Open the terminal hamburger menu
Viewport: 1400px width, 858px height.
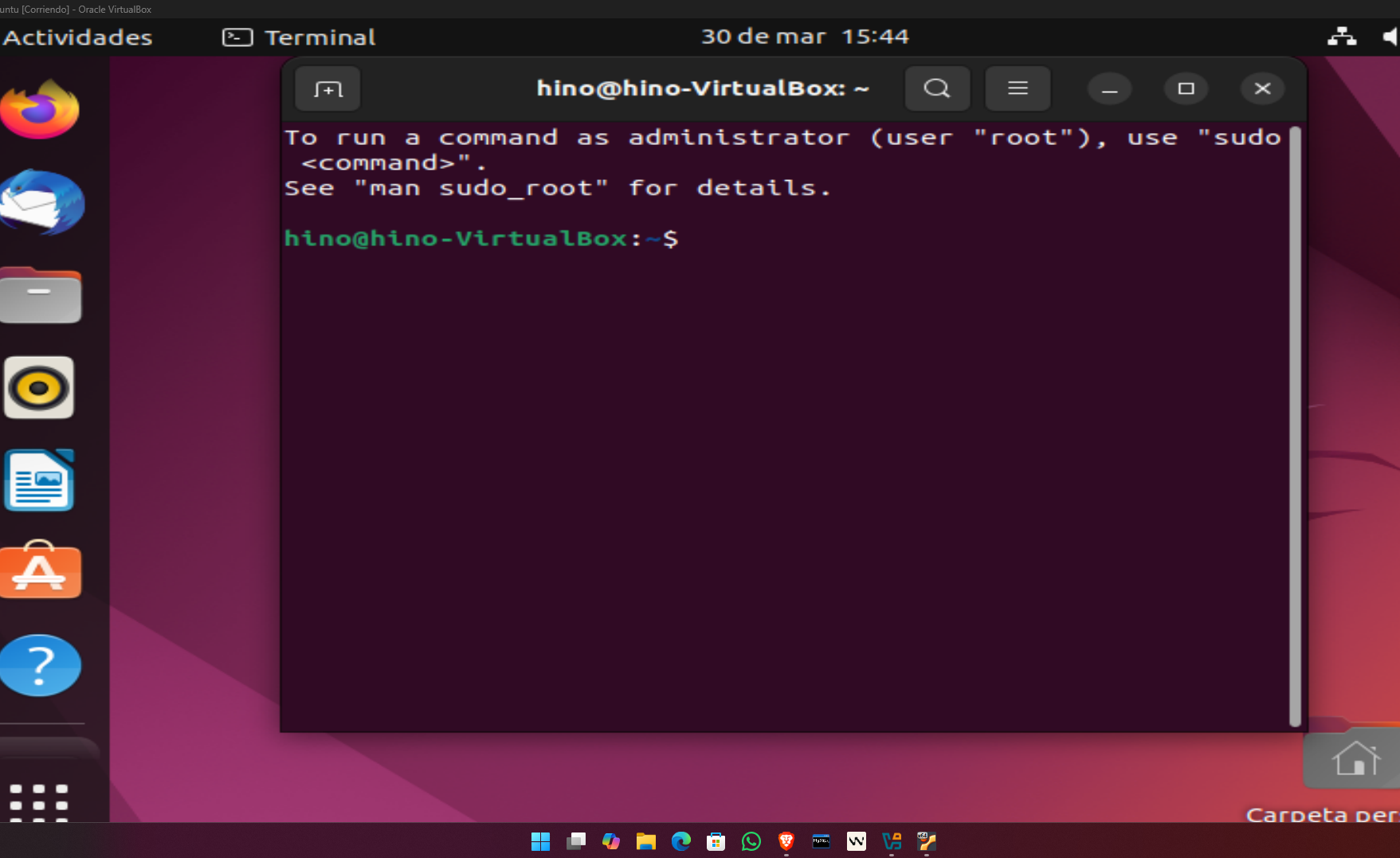(x=1018, y=88)
